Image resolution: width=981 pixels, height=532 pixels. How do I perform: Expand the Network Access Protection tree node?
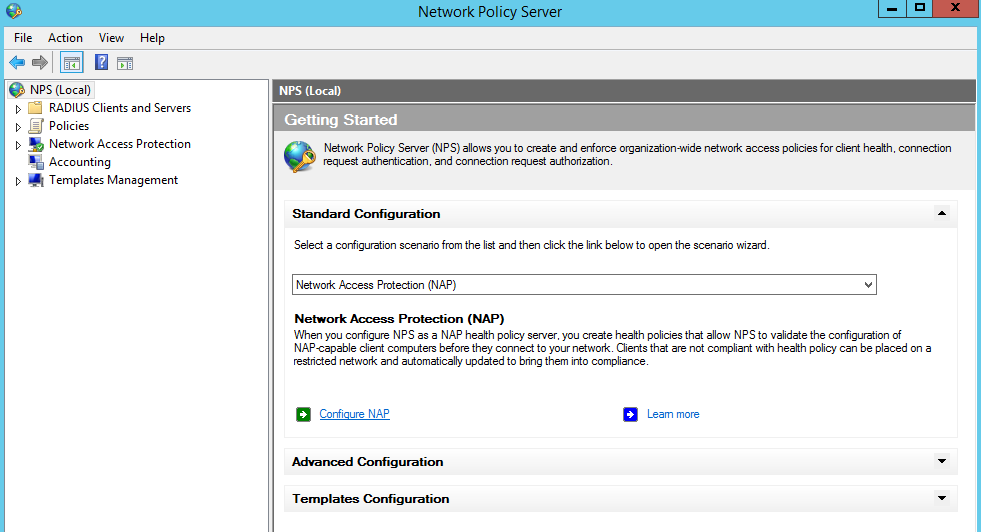18,145
